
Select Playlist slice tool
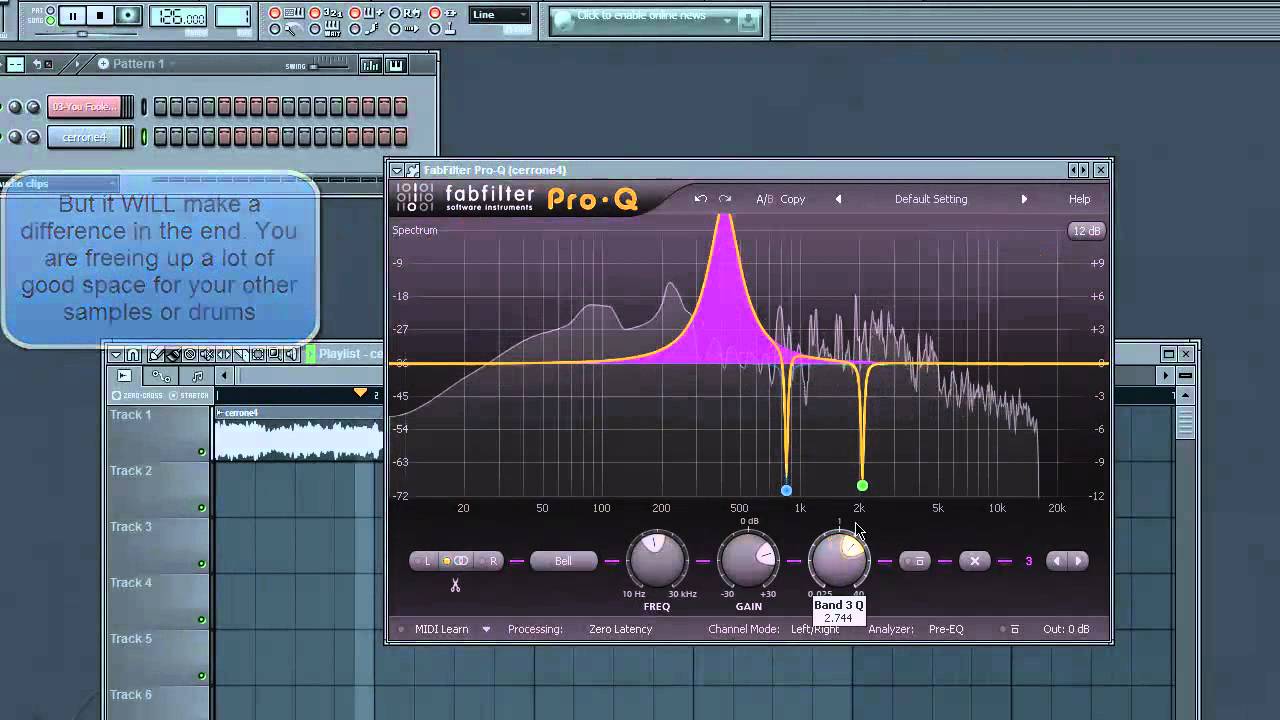point(241,355)
